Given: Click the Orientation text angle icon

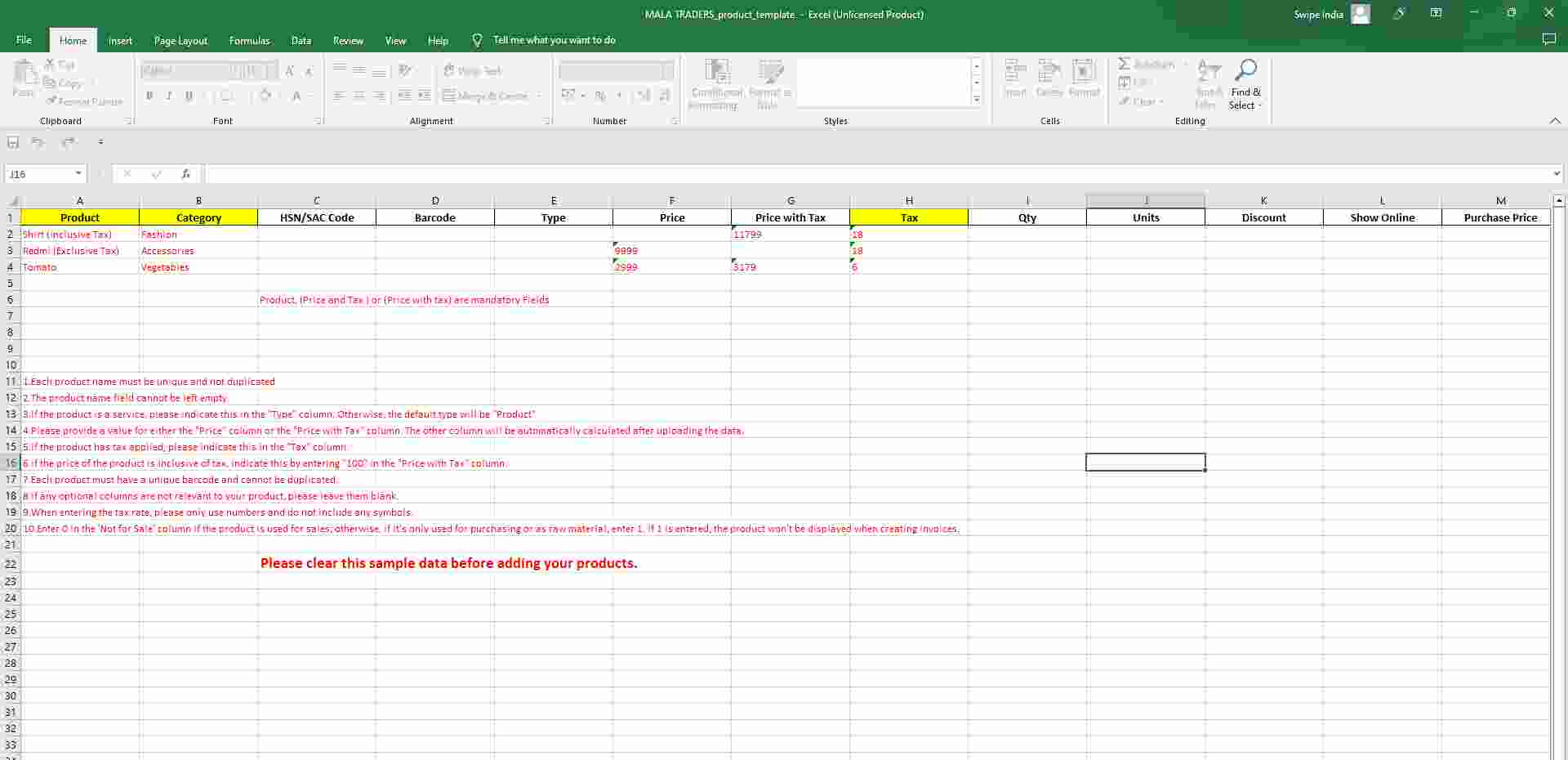Looking at the screenshot, I should [x=404, y=71].
